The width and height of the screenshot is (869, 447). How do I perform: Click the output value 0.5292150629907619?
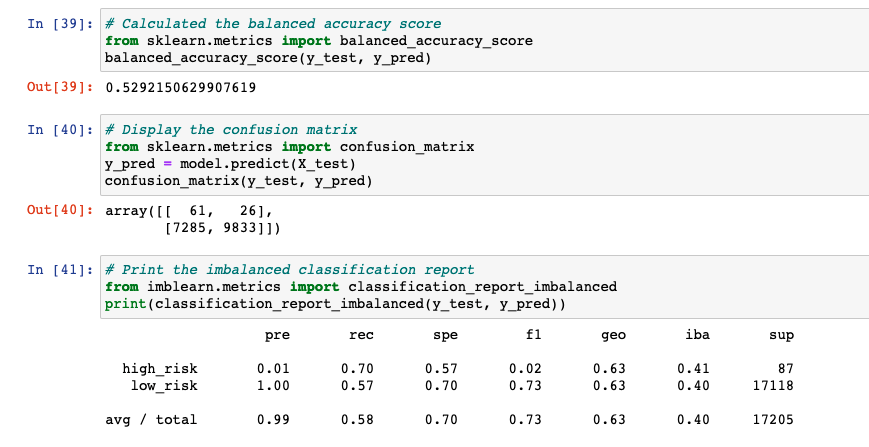181,88
